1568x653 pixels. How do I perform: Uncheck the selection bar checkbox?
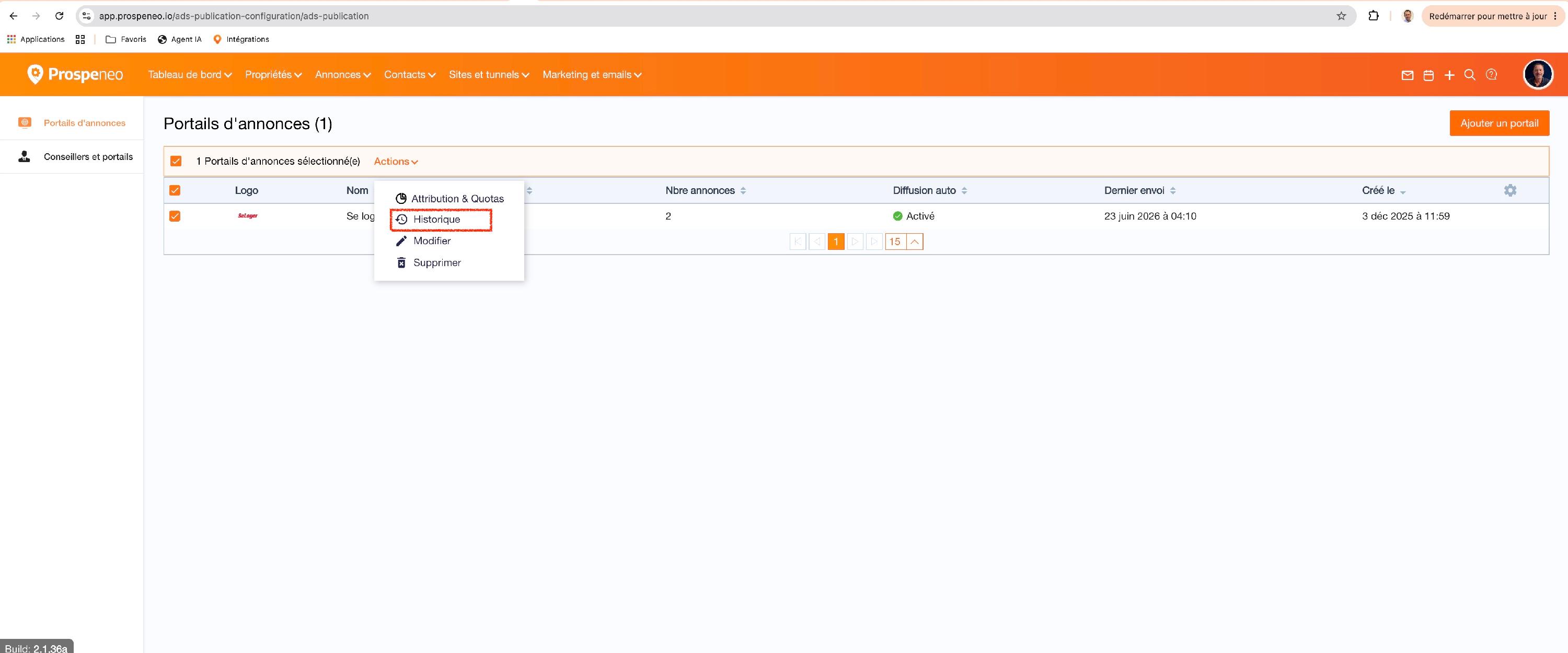[x=176, y=161]
